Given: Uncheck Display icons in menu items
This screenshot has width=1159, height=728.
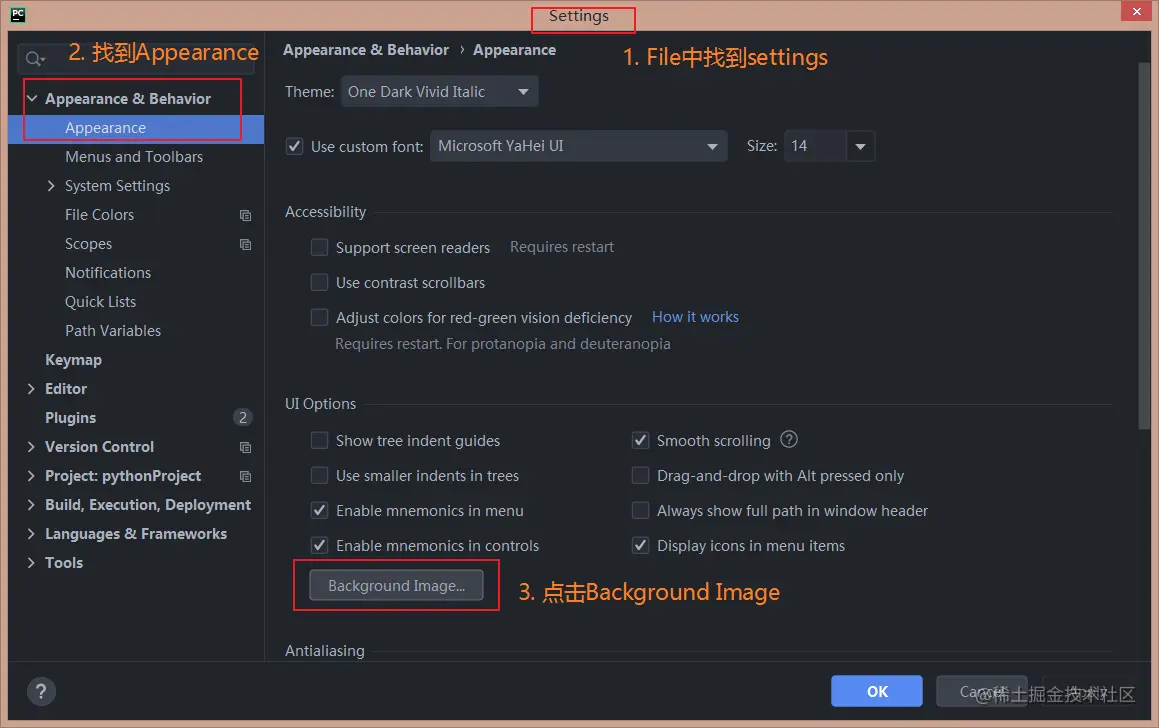Looking at the screenshot, I should coord(640,545).
